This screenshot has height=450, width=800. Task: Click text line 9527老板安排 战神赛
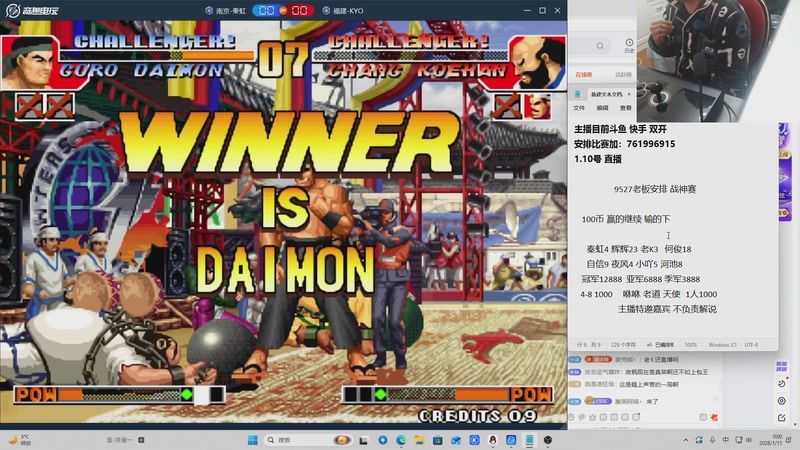(x=655, y=189)
